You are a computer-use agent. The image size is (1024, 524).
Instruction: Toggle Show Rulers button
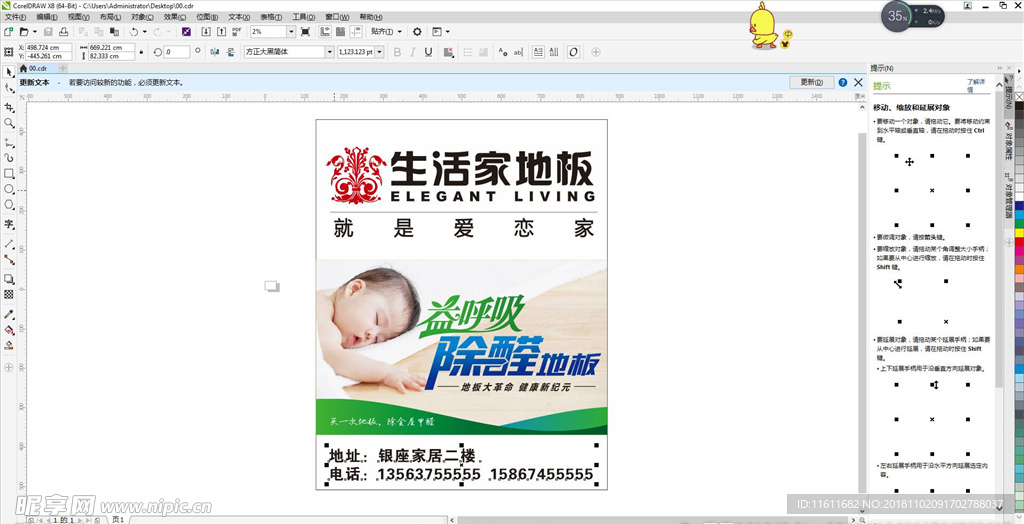325,31
